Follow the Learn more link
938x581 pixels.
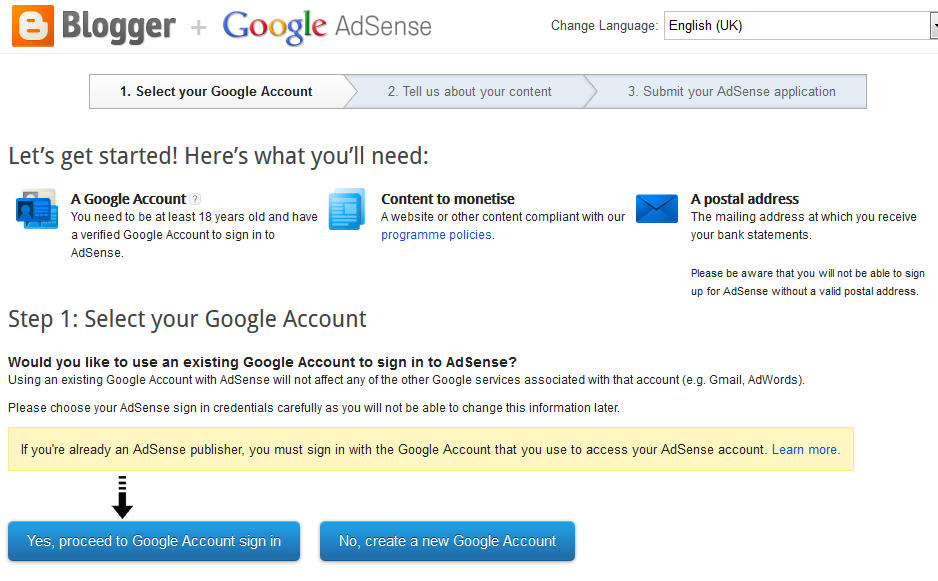805,450
